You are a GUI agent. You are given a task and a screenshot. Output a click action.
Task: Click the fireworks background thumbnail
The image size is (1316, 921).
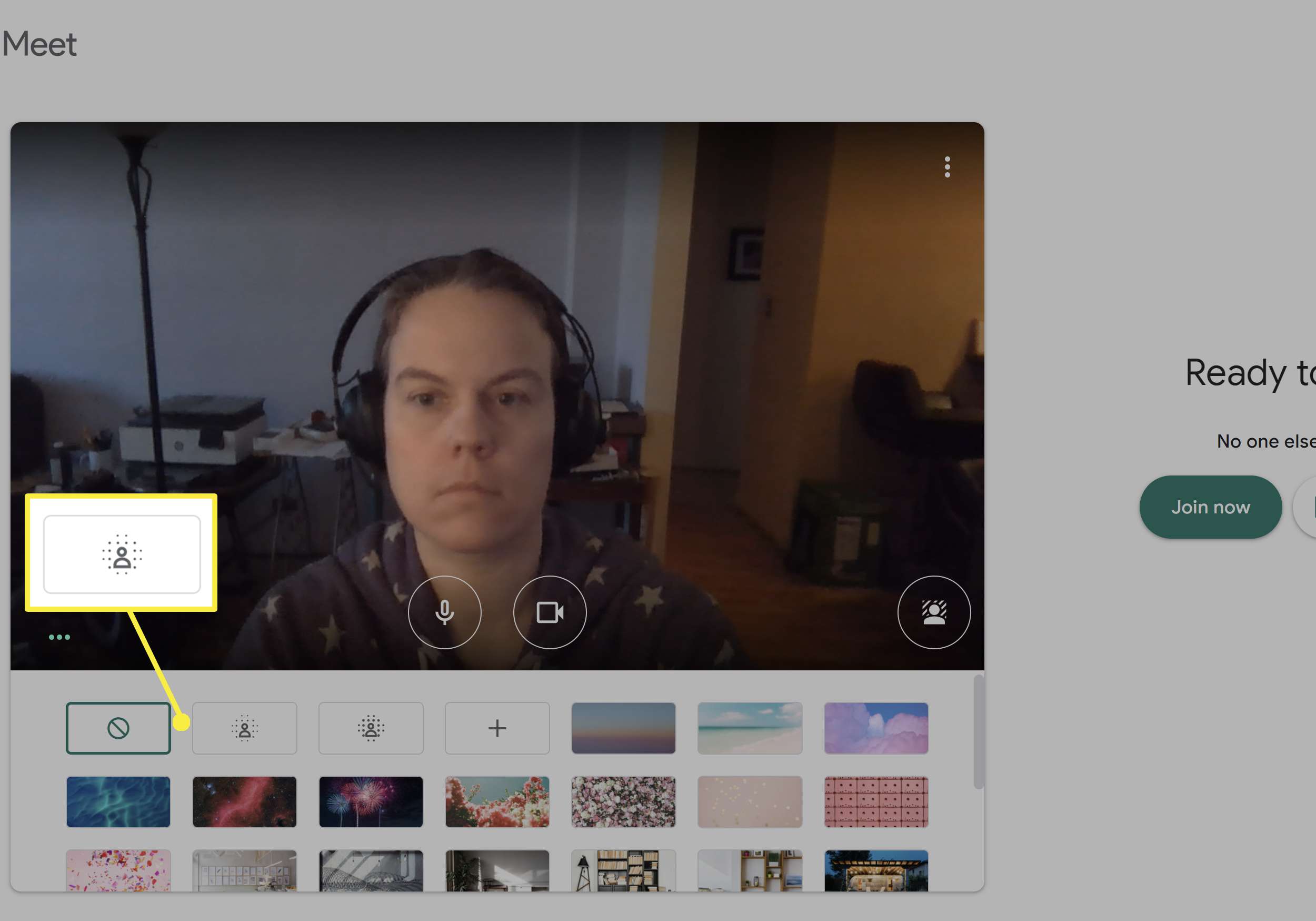371,800
